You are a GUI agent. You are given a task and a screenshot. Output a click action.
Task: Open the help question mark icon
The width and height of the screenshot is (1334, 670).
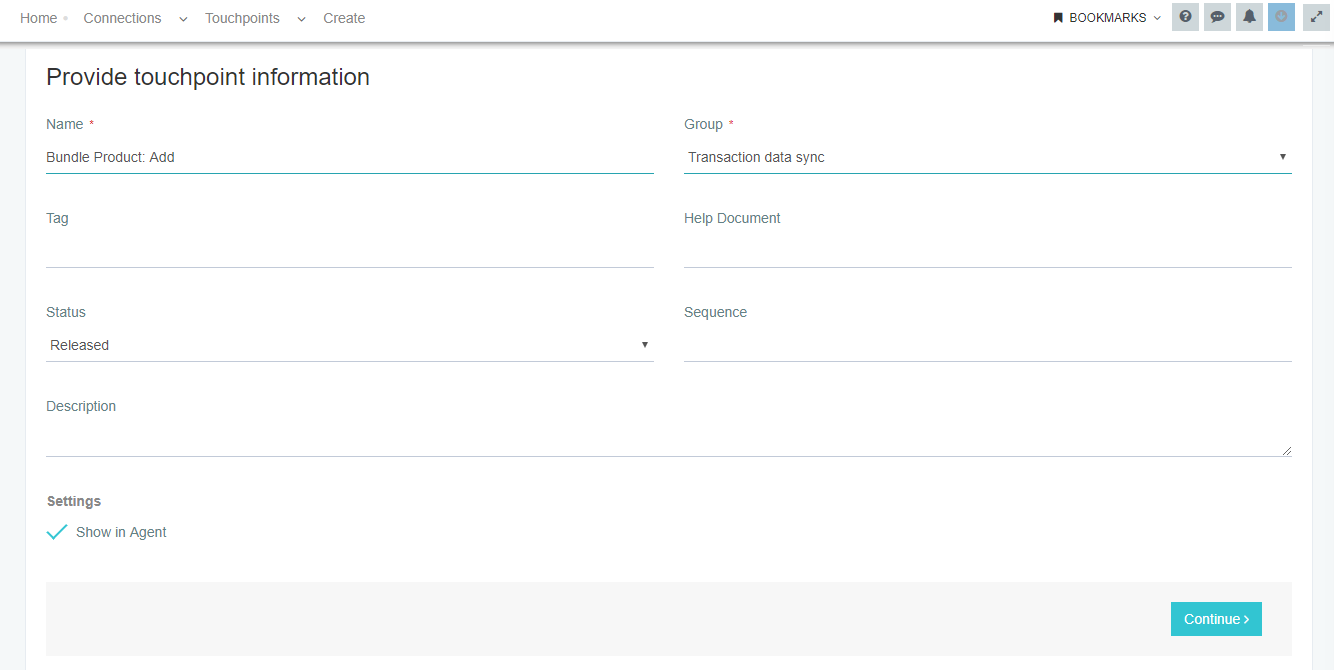[1185, 17]
